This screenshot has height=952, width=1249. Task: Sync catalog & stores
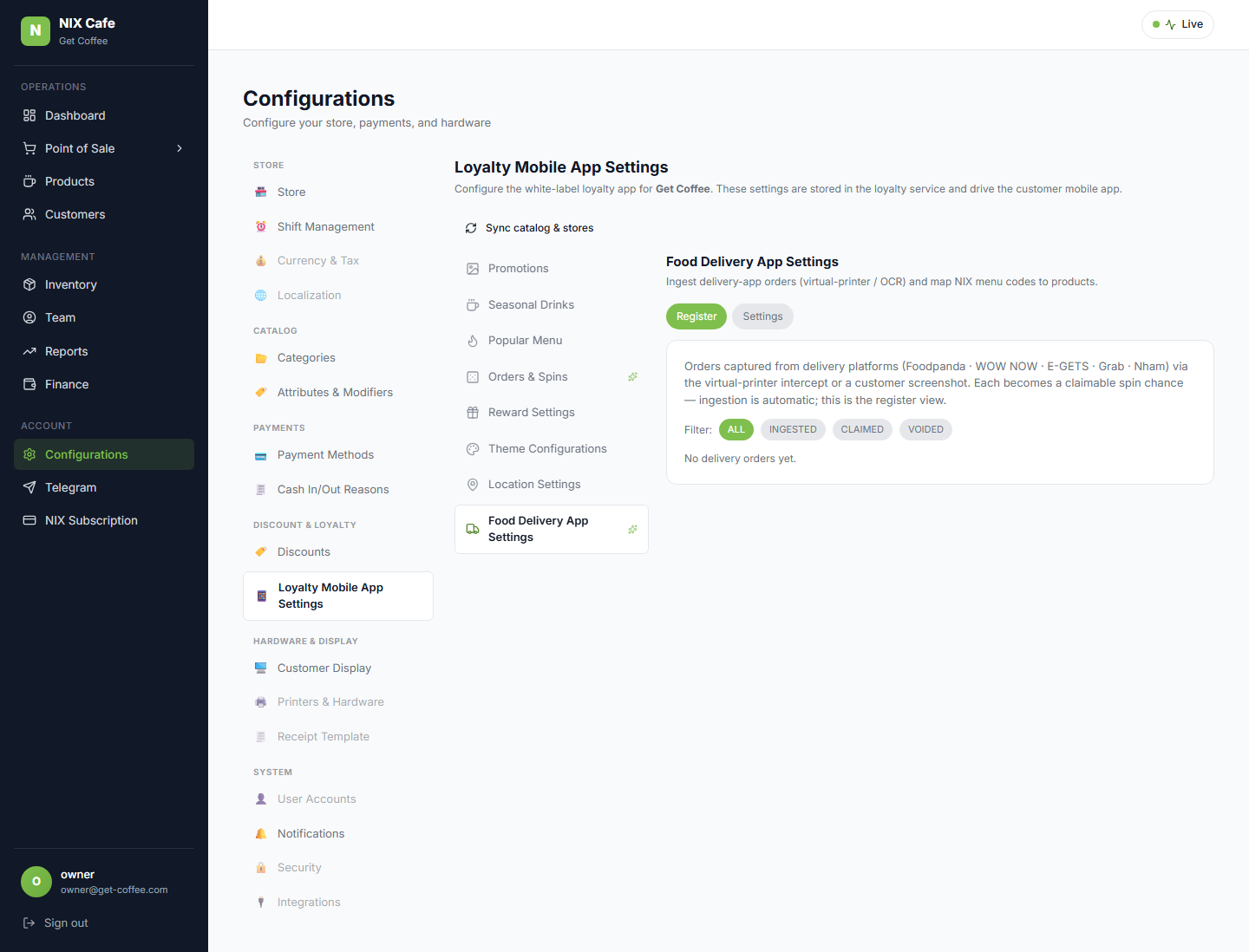529,228
